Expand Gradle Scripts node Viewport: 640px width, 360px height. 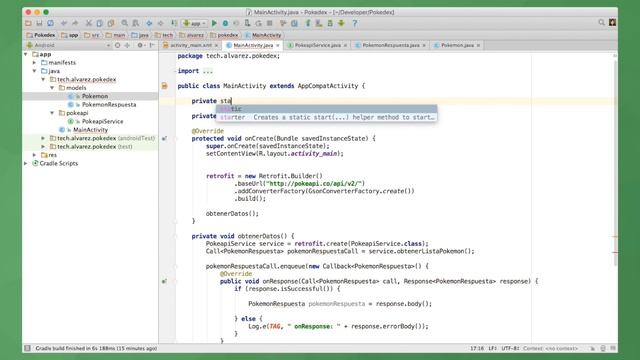pyautogui.click(x=26, y=163)
